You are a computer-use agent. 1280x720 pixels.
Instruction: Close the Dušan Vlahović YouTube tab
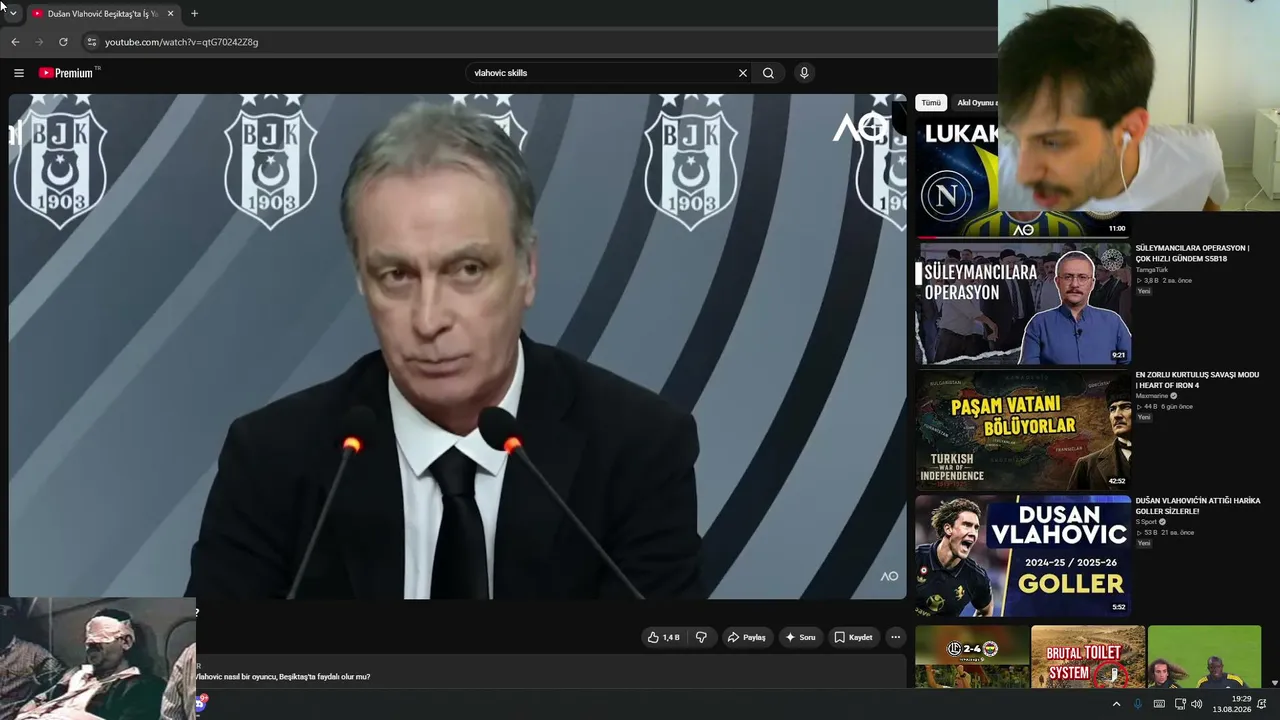click(170, 14)
